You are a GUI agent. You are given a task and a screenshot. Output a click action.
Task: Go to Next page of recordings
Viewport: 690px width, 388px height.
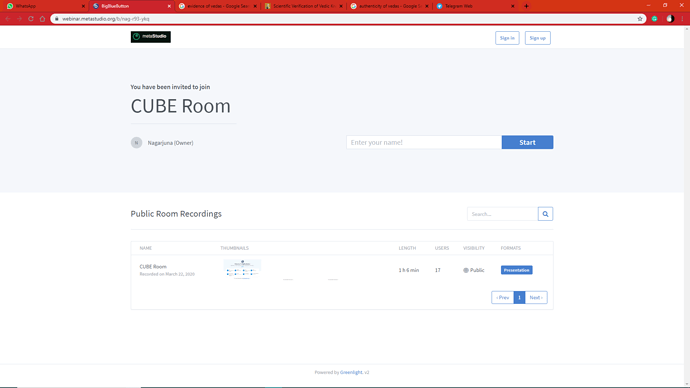coord(536,297)
